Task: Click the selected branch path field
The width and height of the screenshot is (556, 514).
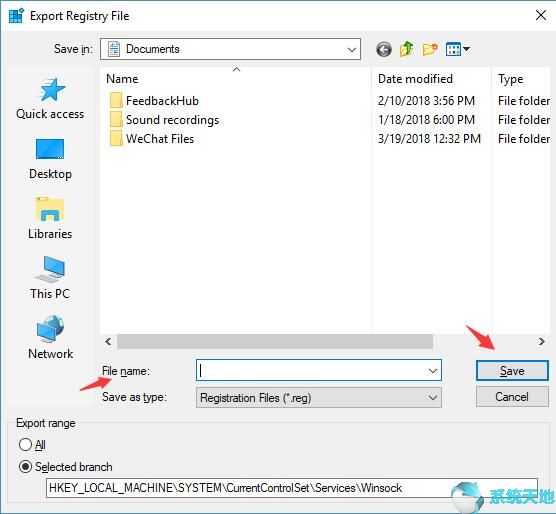Action: [x=292, y=488]
